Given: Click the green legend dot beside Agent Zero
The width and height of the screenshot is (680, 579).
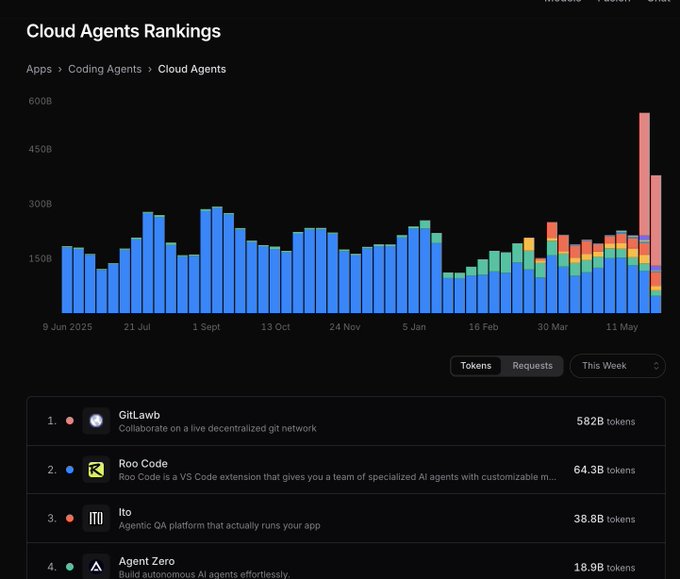Looking at the screenshot, I should (69, 567).
